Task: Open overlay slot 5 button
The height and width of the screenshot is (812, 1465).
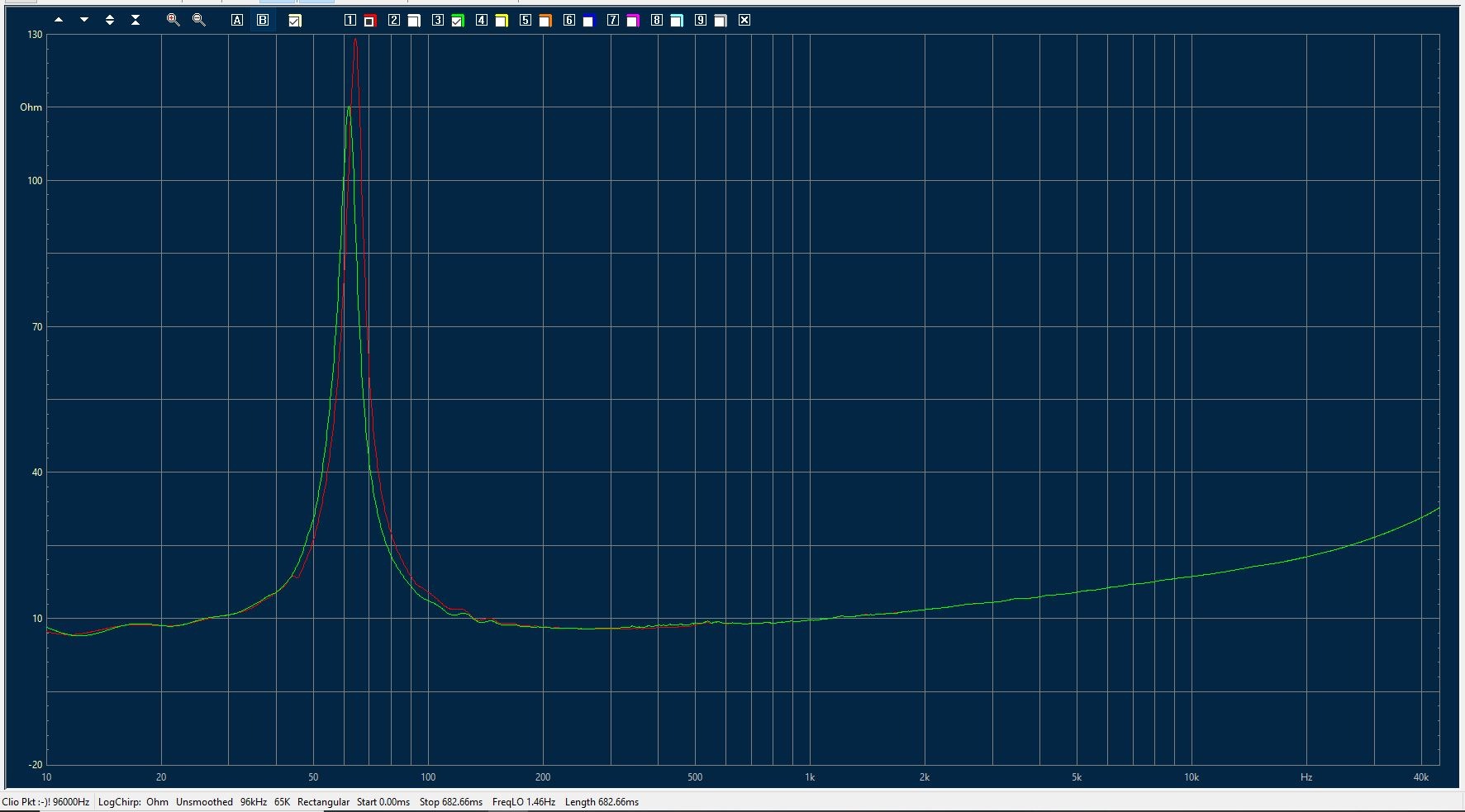Action: [526, 20]
